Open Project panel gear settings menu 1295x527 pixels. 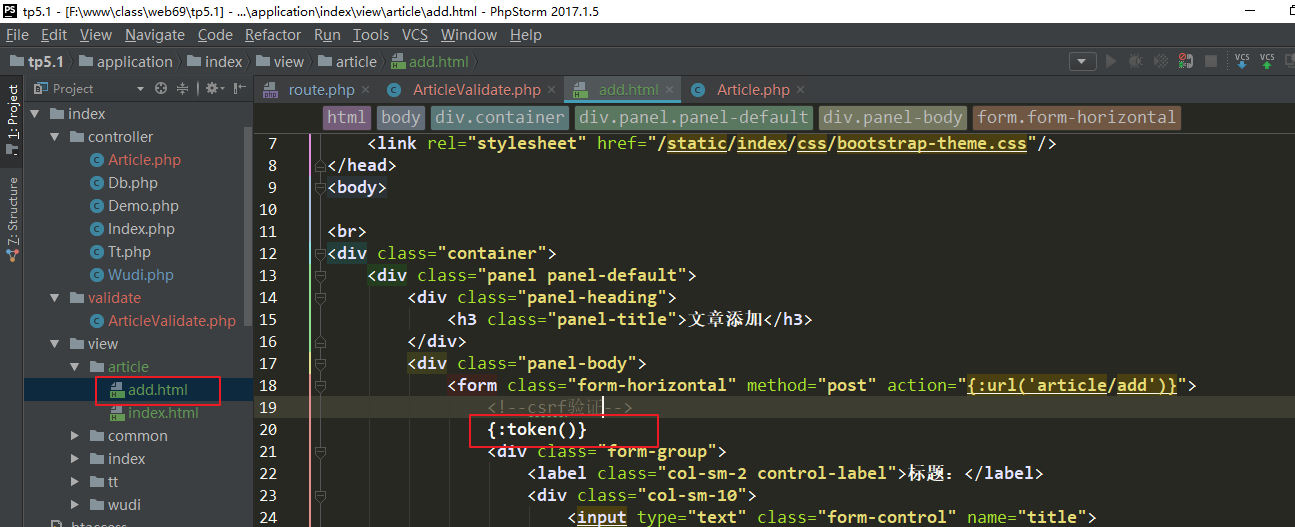[213, 88]
